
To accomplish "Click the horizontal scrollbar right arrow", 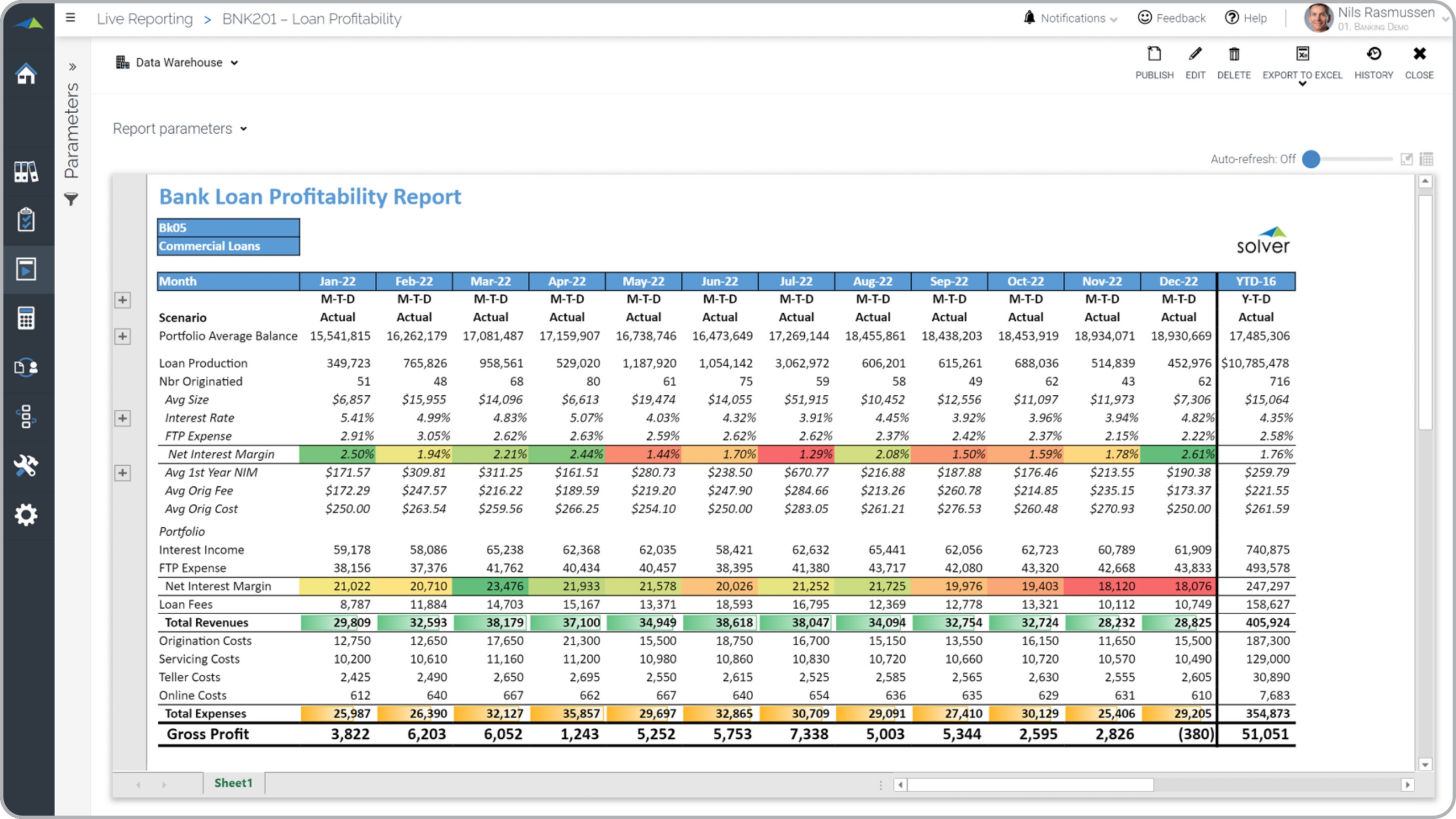I will 1407,785.
